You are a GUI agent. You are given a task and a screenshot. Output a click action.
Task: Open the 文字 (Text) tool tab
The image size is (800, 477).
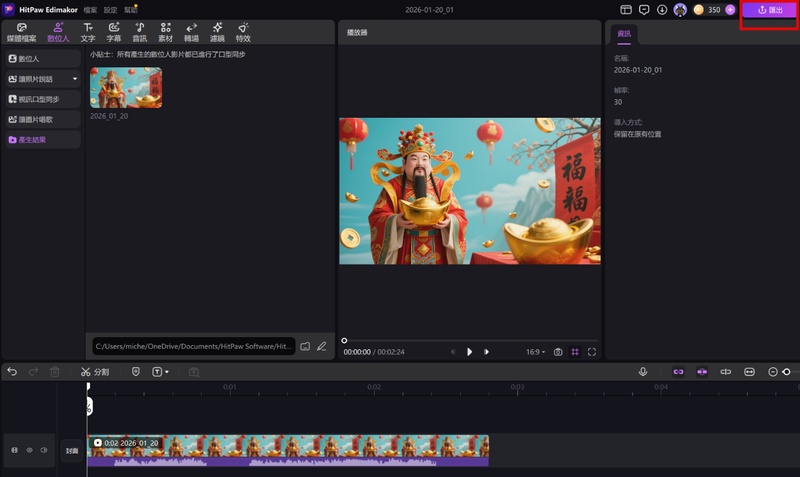[88, 31]
